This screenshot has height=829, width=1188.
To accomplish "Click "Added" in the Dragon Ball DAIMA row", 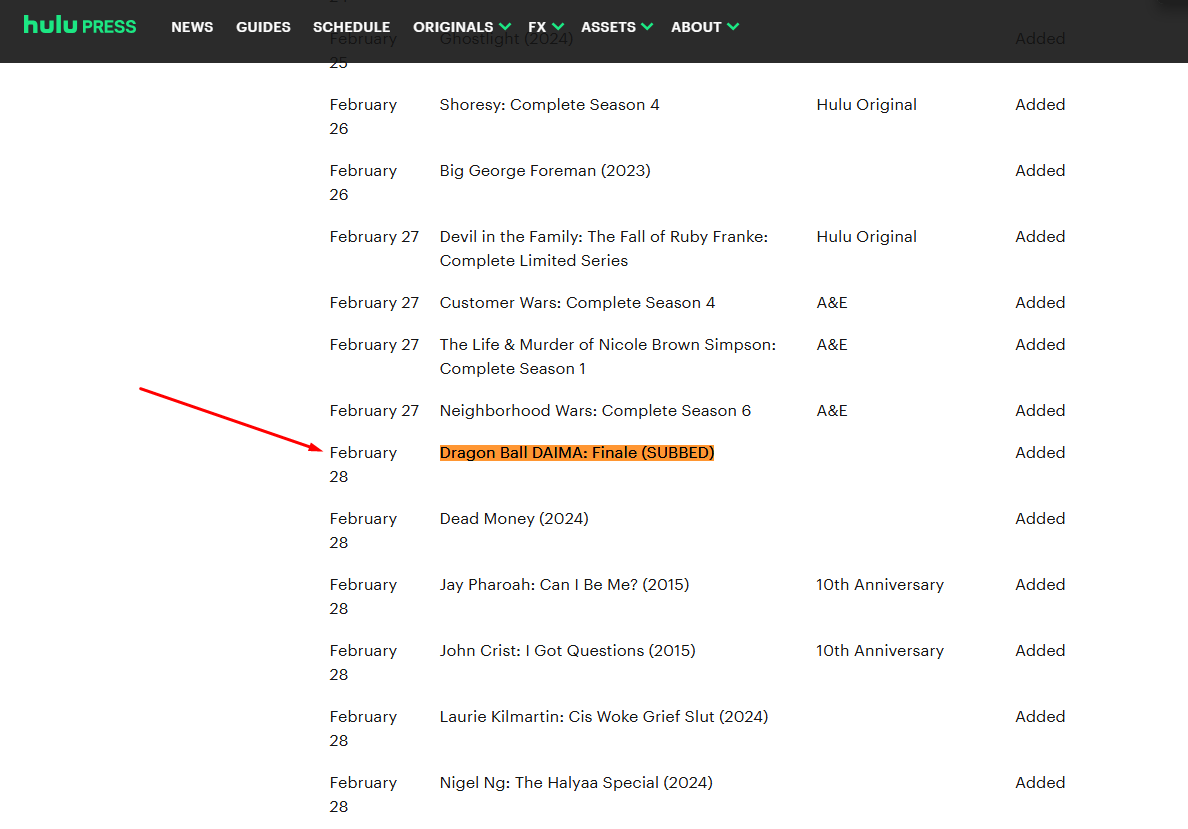I will [1040, 452].
